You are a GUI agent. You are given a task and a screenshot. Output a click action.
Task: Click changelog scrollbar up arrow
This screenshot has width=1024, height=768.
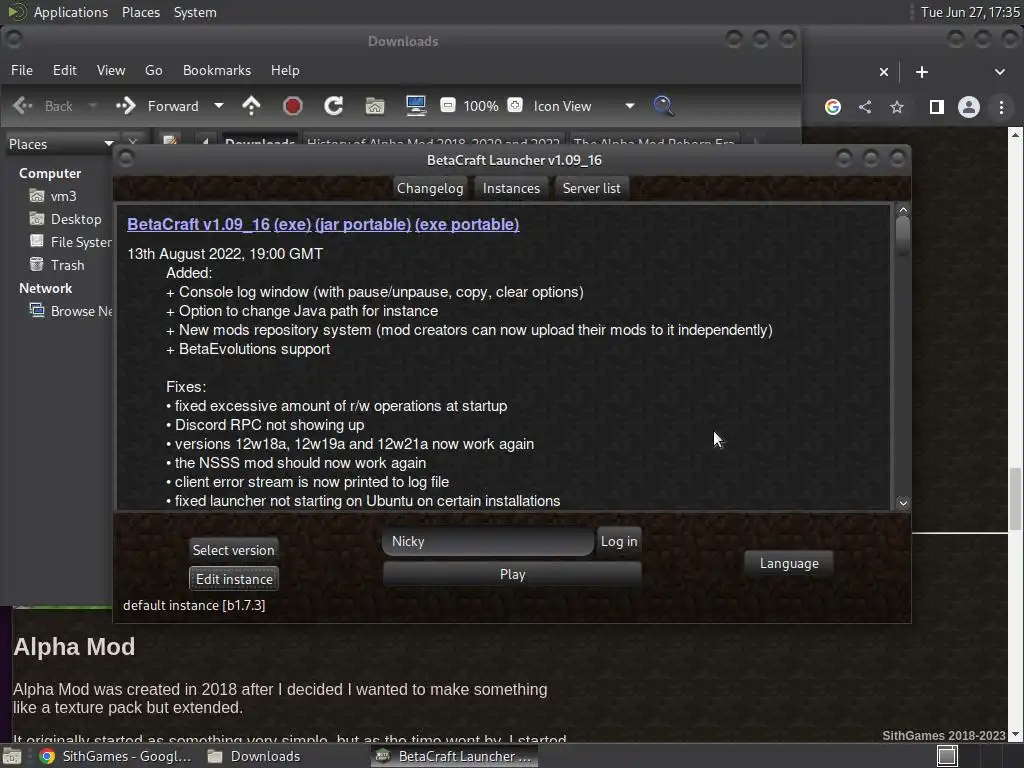(x=903, y=210)
